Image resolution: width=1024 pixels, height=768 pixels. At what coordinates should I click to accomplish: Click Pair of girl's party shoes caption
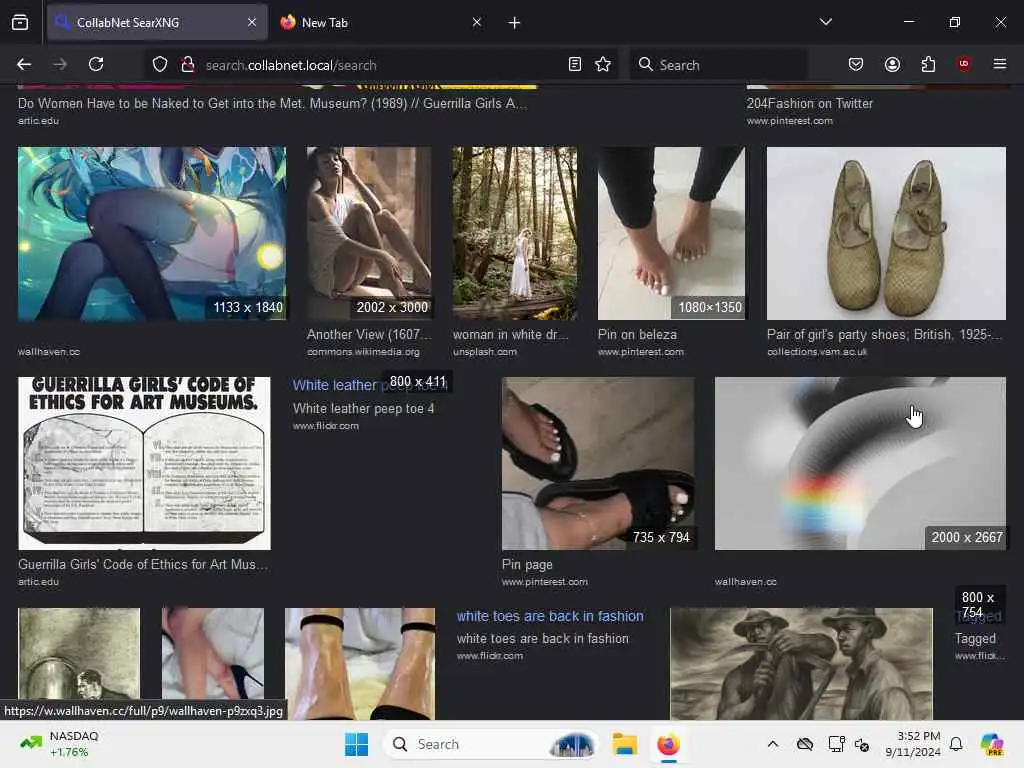tap(884, 334)
